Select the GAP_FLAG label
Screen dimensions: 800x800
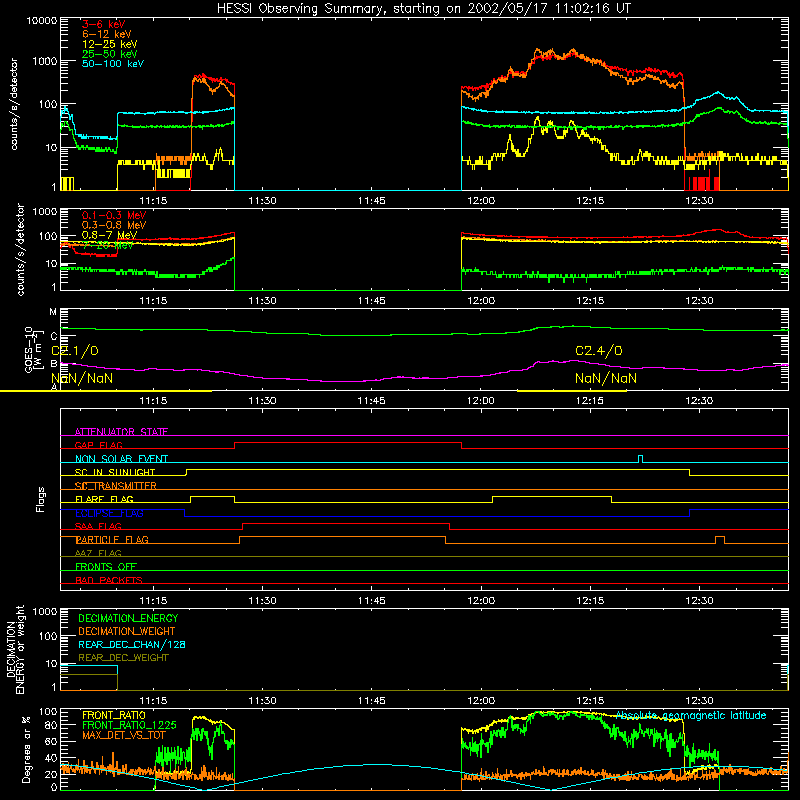(98, 445)
